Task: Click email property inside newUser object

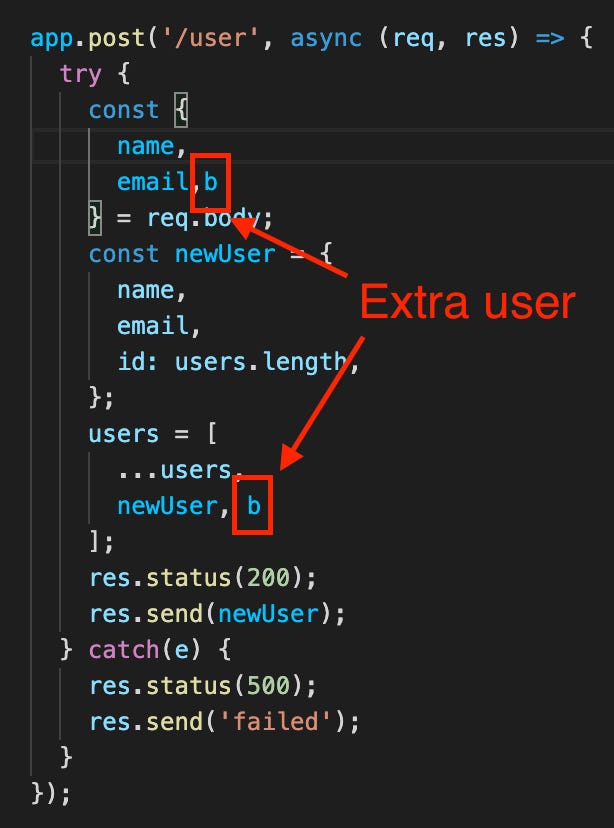Action: tap(153, 325)
